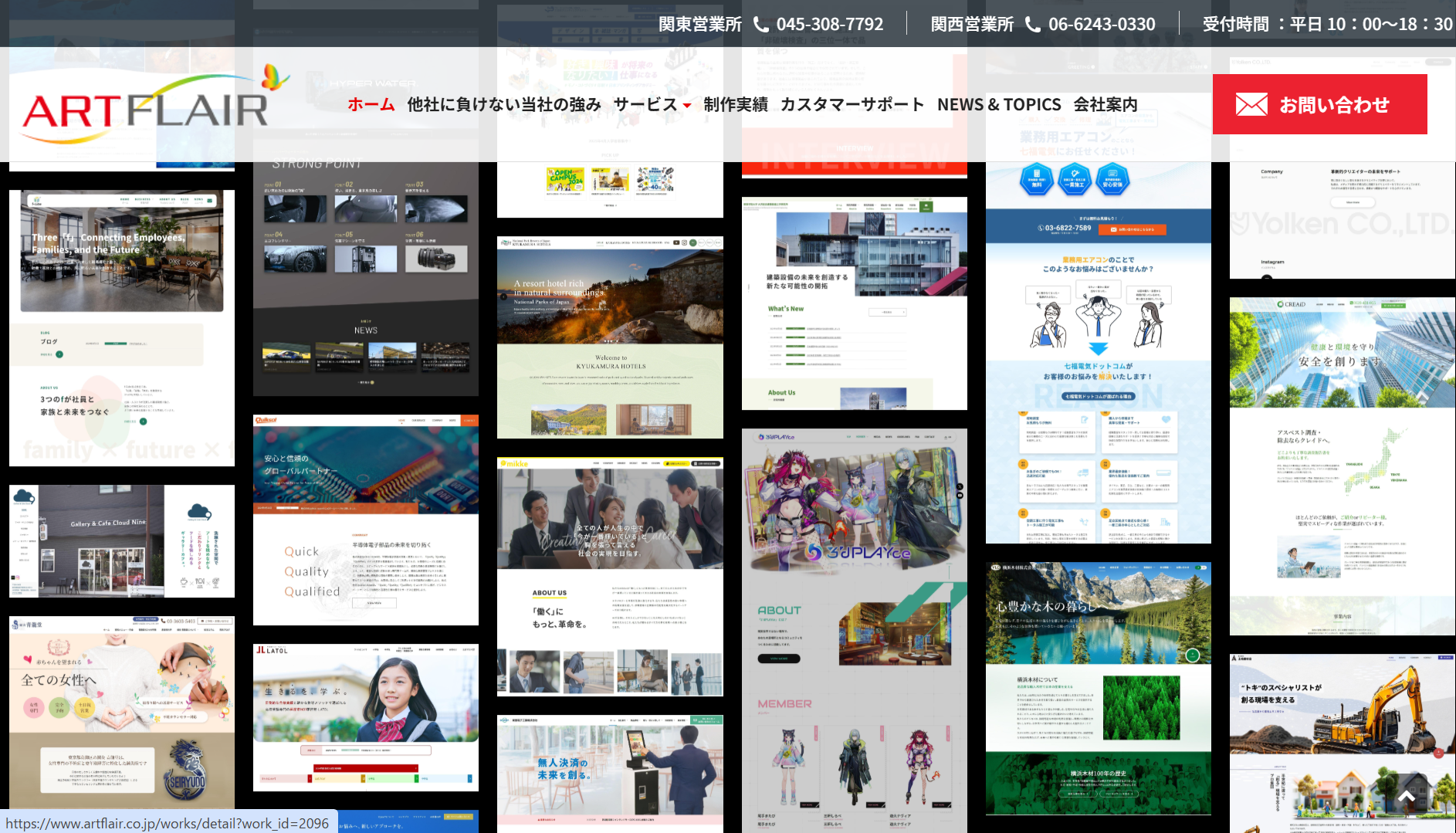Go to 制作実績 page
Screen dimensions: 1456x833
click(735, 105)
